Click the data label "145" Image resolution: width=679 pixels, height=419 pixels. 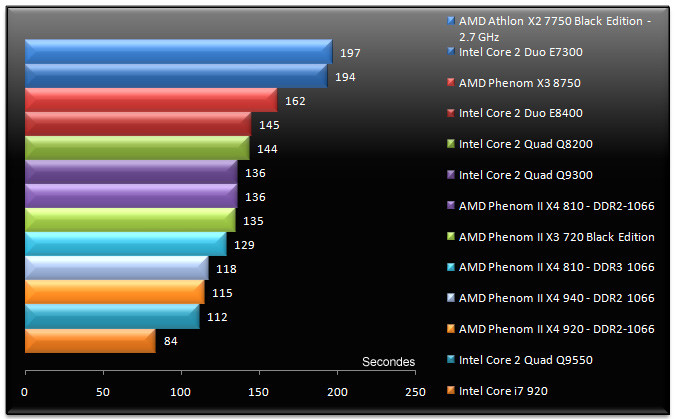pos(269,125)
